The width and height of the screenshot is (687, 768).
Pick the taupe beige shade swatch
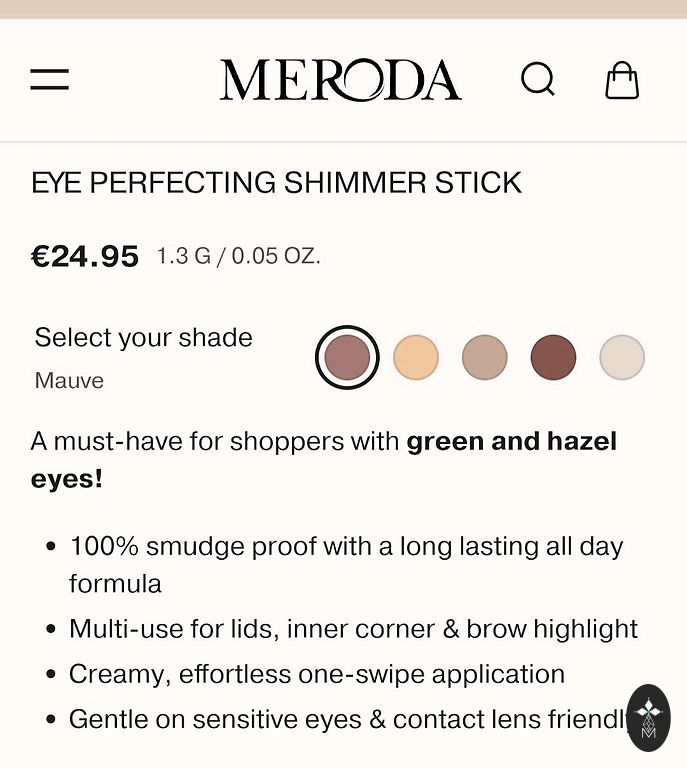pyautogui.click(x=485, y=357)
